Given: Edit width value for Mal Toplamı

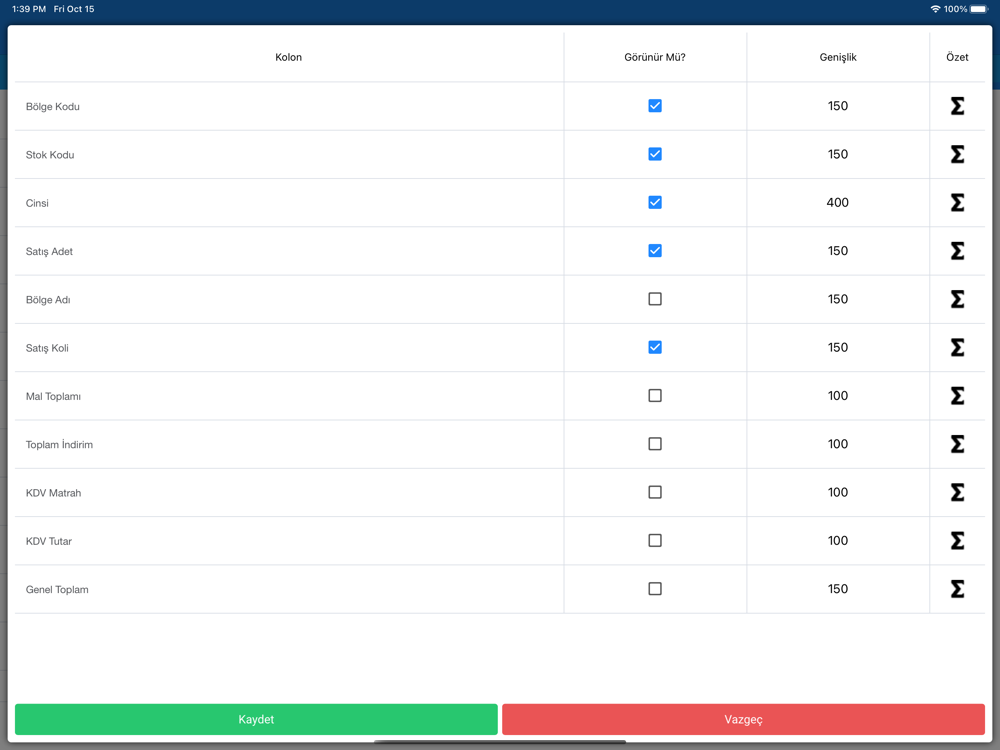Looking at the screenshot, I should point(838,396).
